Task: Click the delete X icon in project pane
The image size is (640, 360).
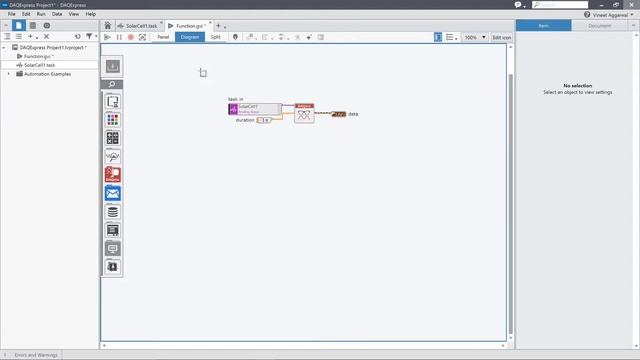Action: [x=47, y=36]
